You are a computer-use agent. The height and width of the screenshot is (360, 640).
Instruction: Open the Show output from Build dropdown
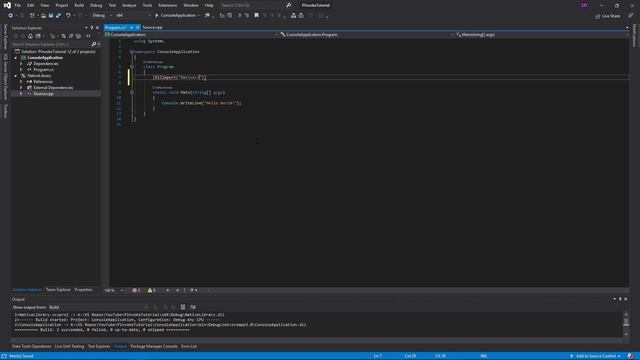(x=98, y=307)
